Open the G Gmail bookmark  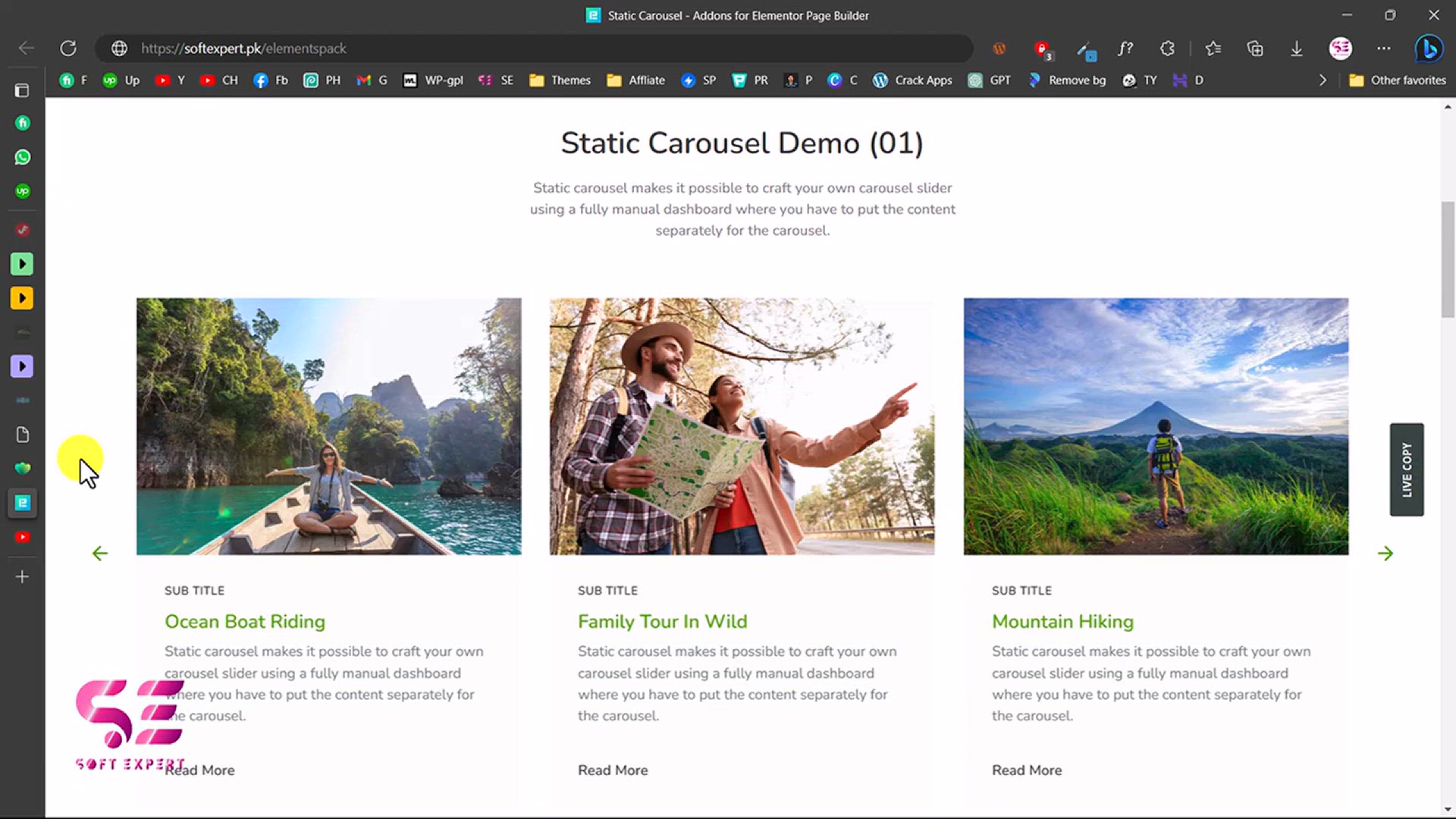click(372, 80)
